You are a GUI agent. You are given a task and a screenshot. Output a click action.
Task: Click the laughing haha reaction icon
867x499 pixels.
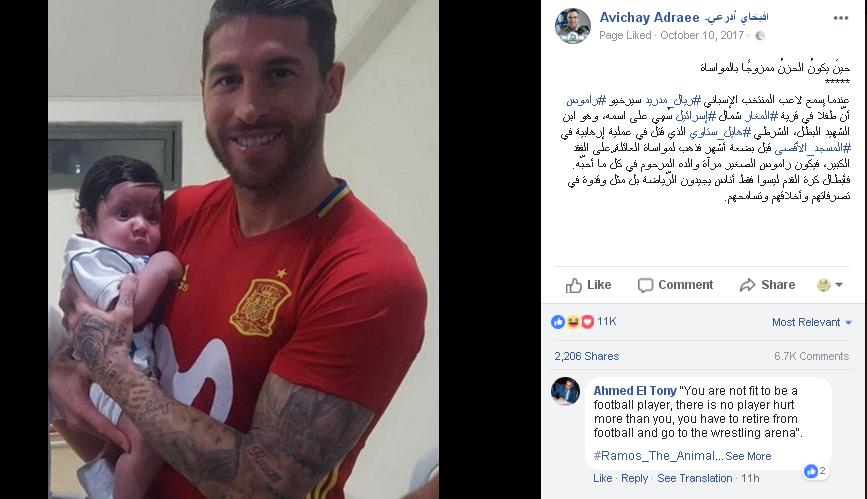pyautogui.click(x=573, y=321)
